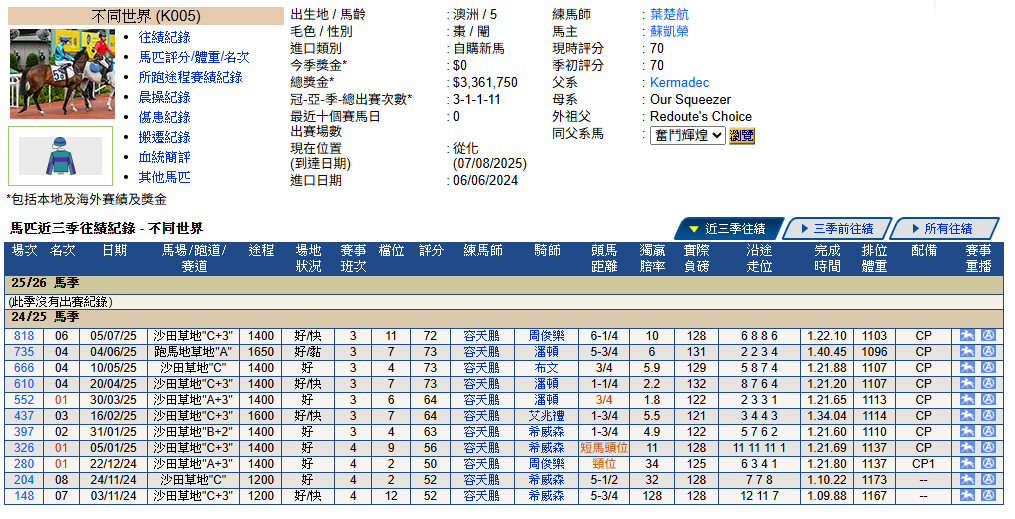Open 晨操紀錄 link in sidebar list
Image resolution: width=1015 pixels, height=519 pixels.
click(164, 97)
